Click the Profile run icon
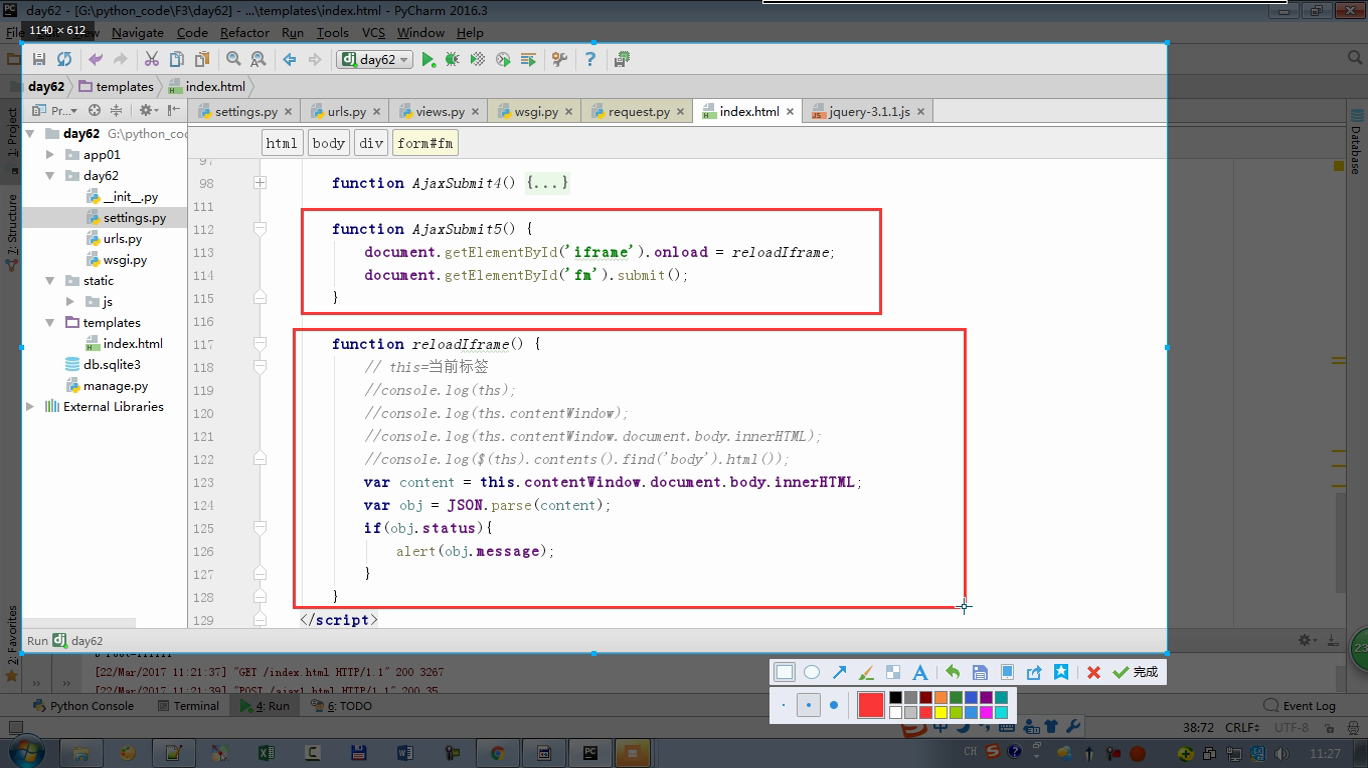 [503, 60]
